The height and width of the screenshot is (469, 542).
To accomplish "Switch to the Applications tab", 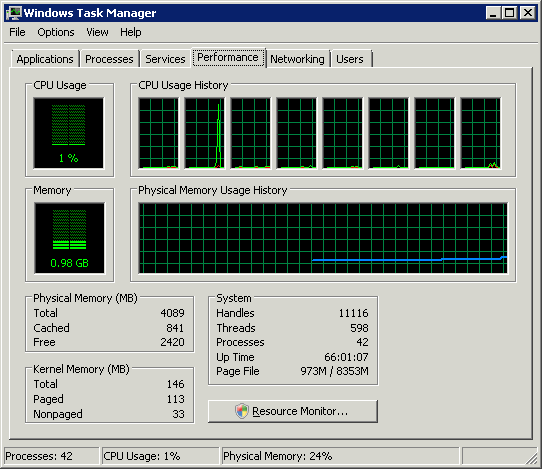I will [x=45, y=59].
